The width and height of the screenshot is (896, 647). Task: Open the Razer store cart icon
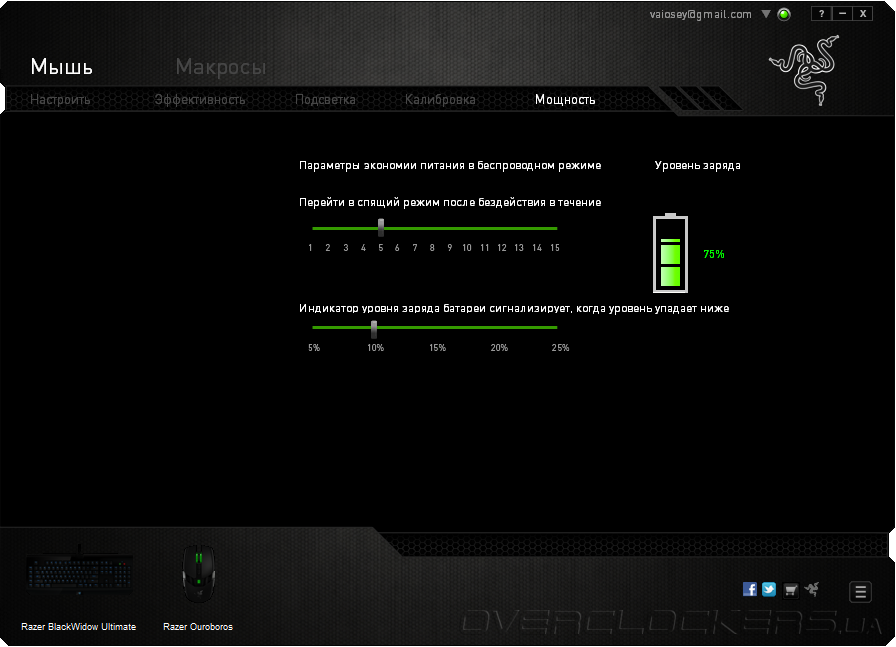(790, 590)
